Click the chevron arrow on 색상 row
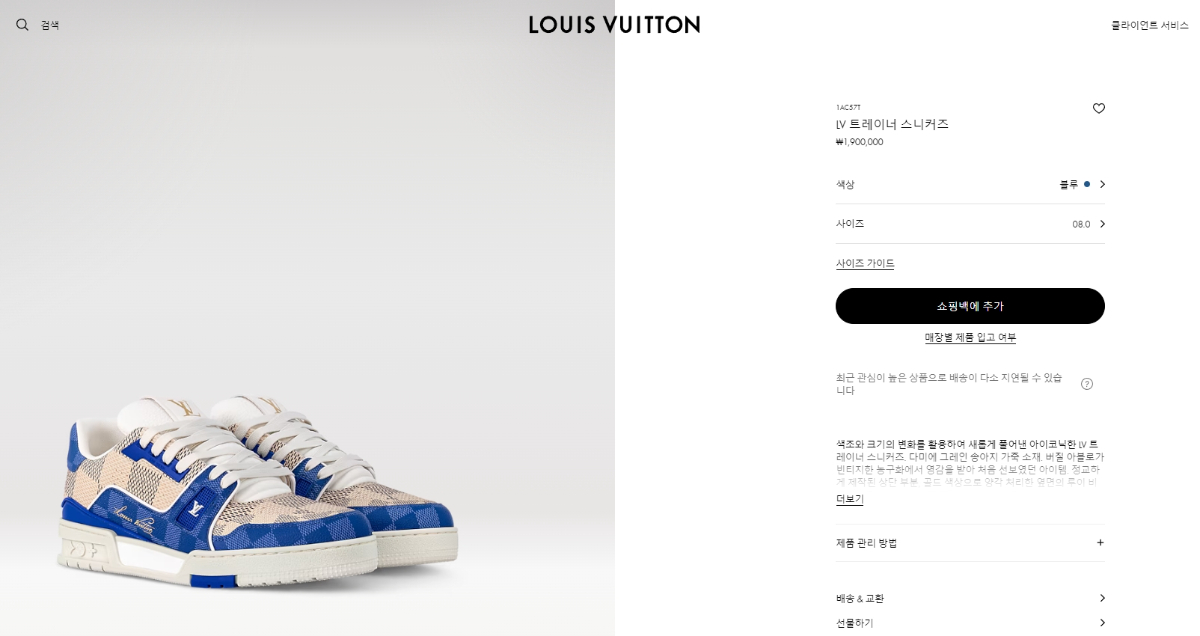 pos(1102,184)
